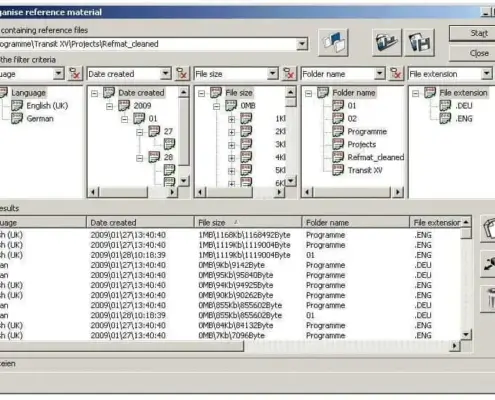Sort results by Folder name column header
Viewport: 495px width, 400px height.
(x=355, y=222)
